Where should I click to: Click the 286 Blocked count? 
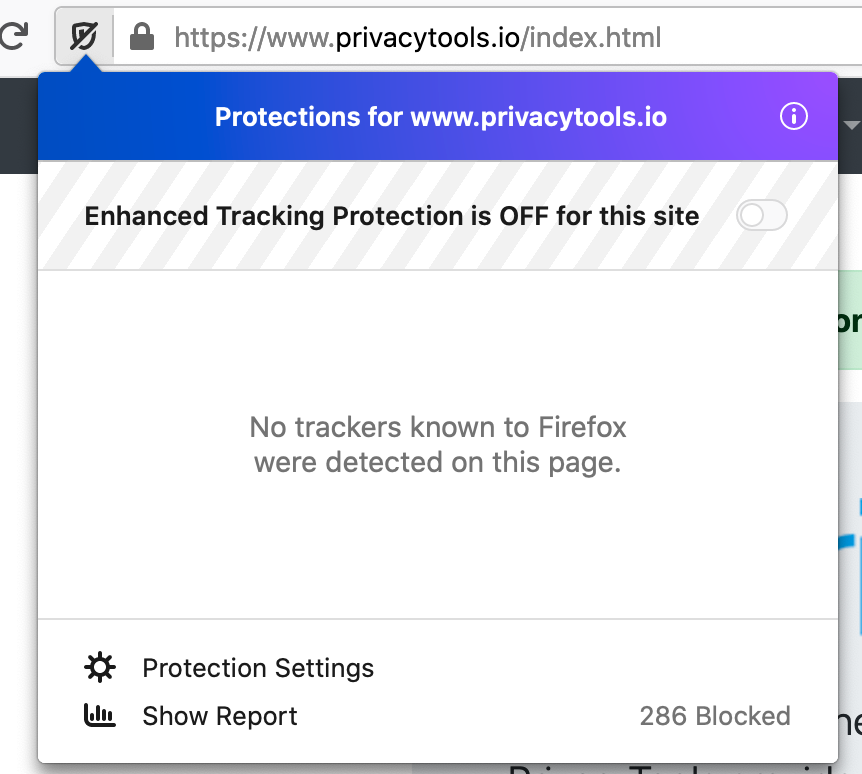point(714,716)
